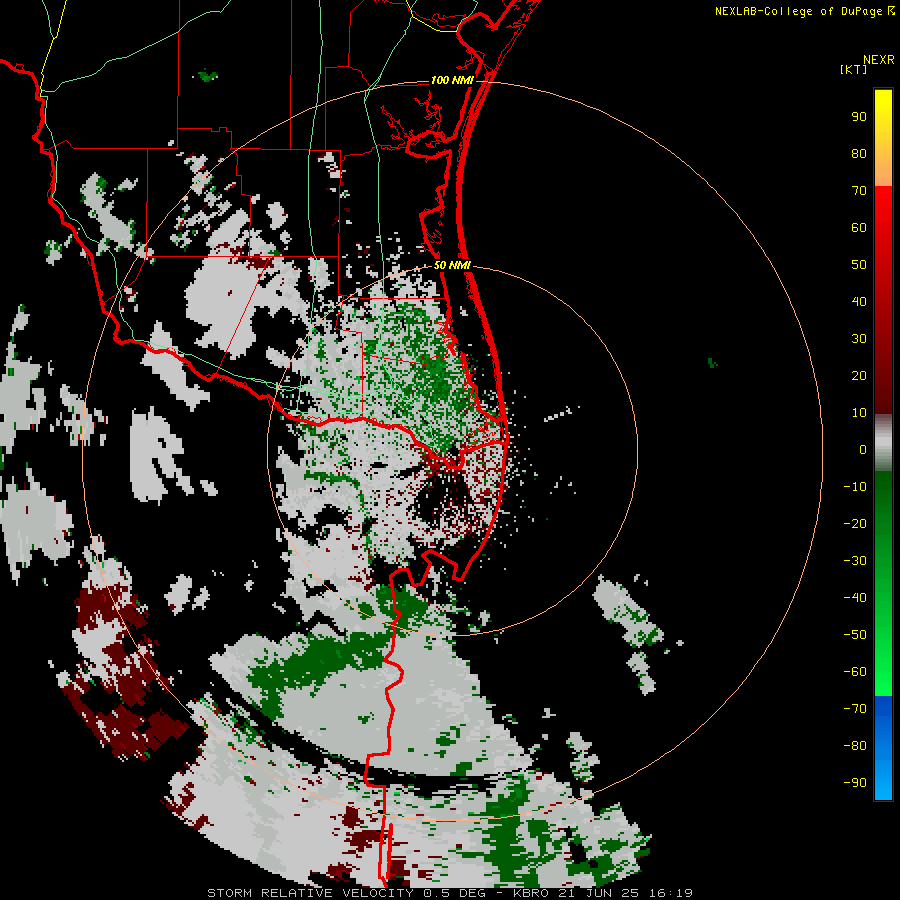Viewport: 900px width, 900px height.
Task: Click the KBRO station identifier in the caption
Action: click(530, 893)
